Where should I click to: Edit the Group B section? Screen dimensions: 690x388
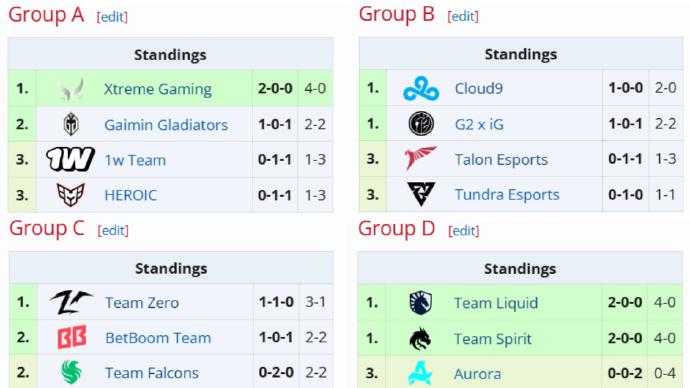463,16
